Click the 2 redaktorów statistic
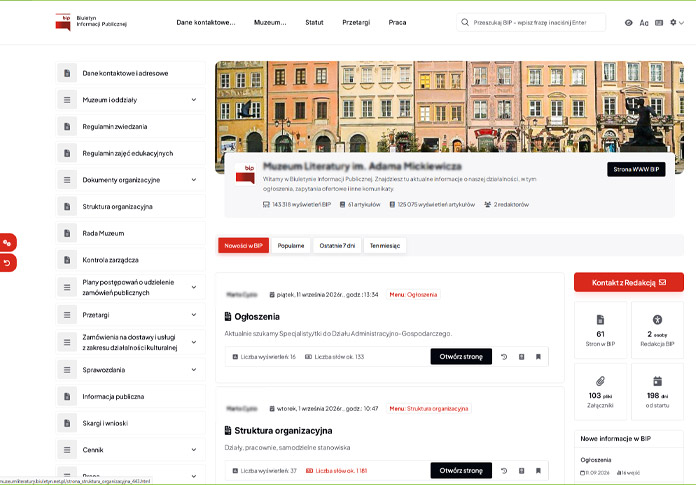 point(506,205)
